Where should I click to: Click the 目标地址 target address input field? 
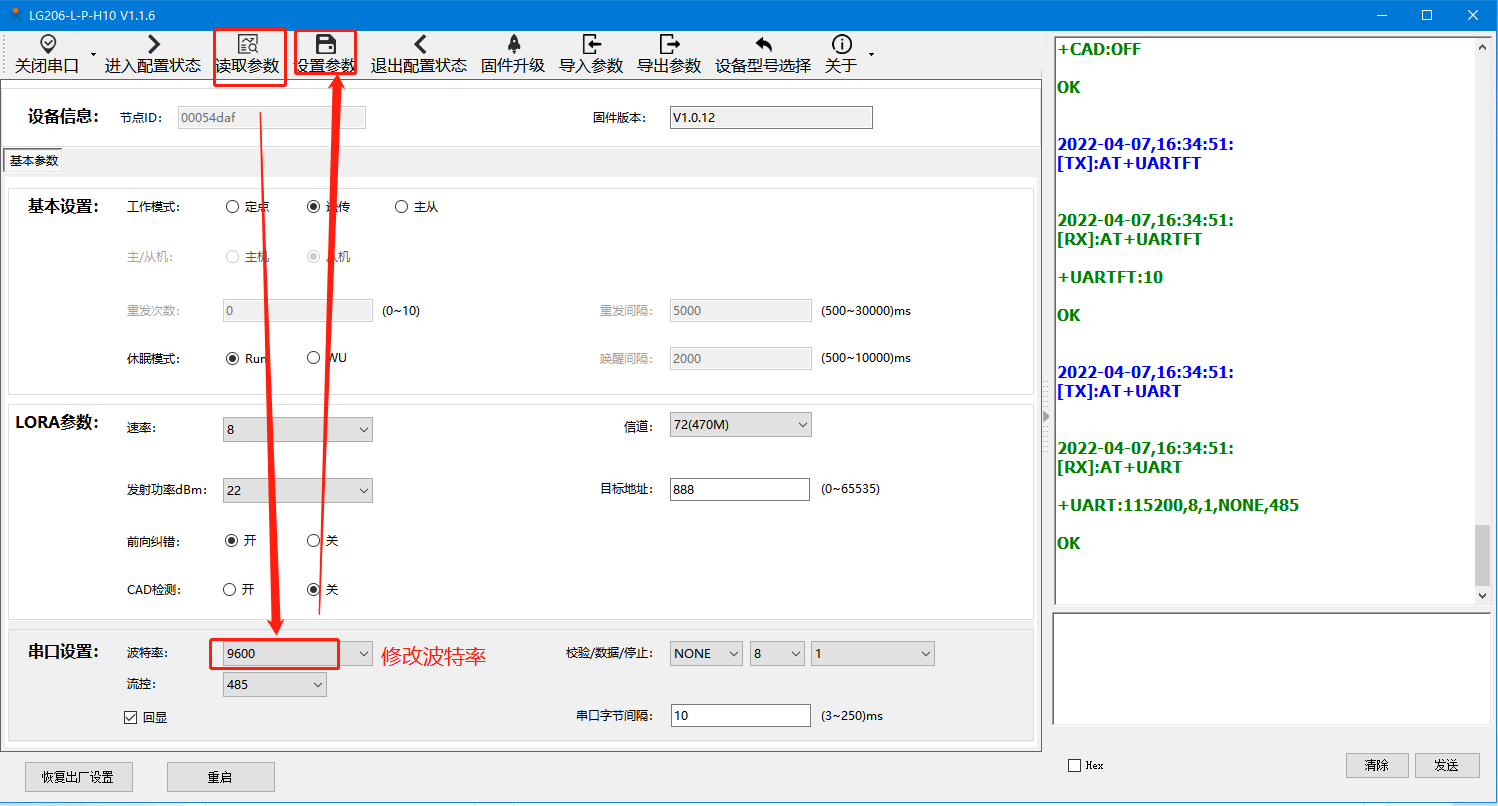[739, 490]
